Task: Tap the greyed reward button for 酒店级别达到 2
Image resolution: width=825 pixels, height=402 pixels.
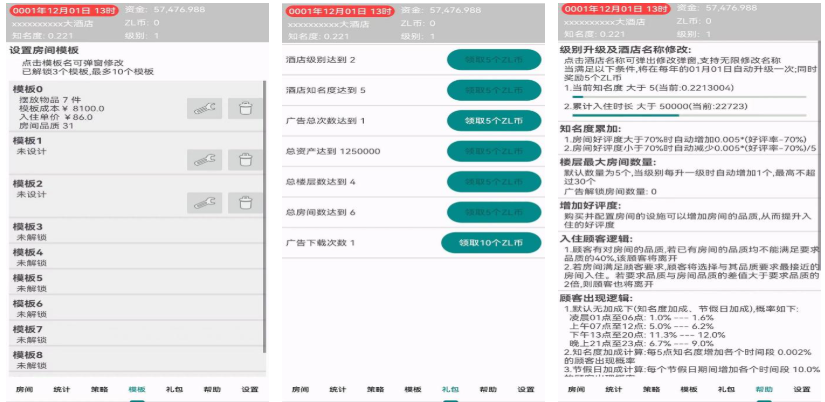Action: coord(493,60)
